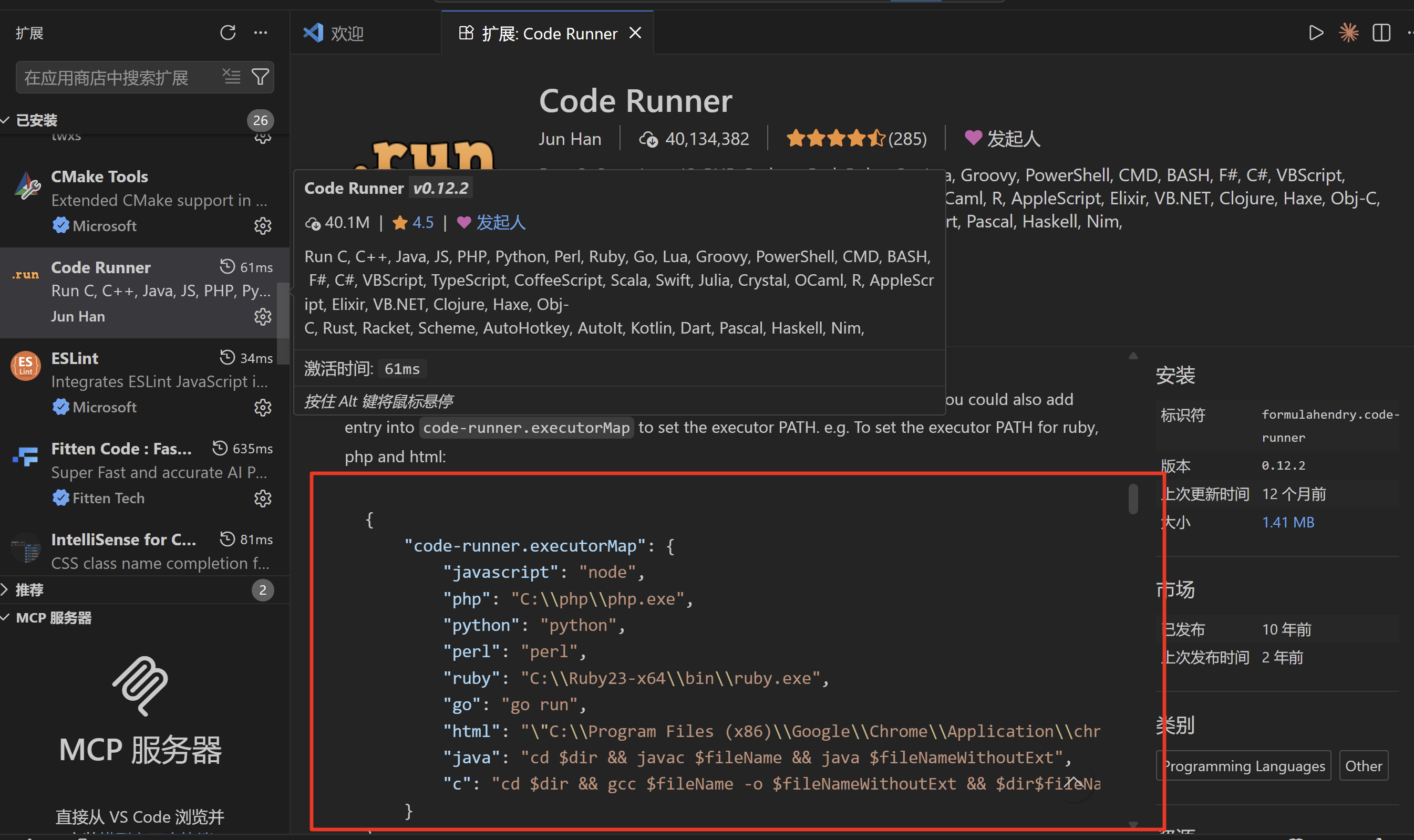The width and height of the screenshot is (1414, 840).
Task: Close the Code Runner extension tab
Action: pyautogui.click(x=636, y=33)
